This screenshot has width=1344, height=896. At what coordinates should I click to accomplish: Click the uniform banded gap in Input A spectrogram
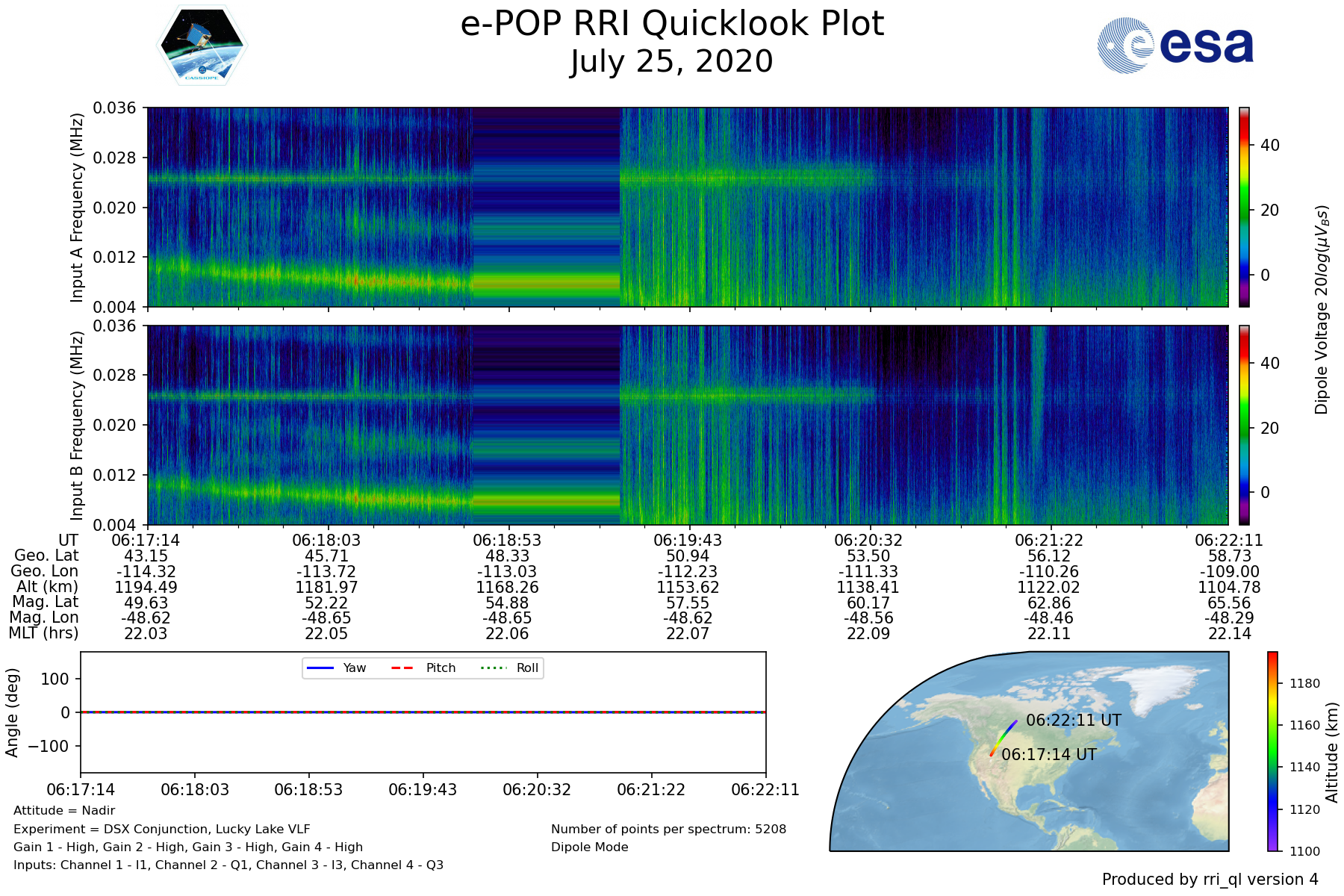coord(546,207)
